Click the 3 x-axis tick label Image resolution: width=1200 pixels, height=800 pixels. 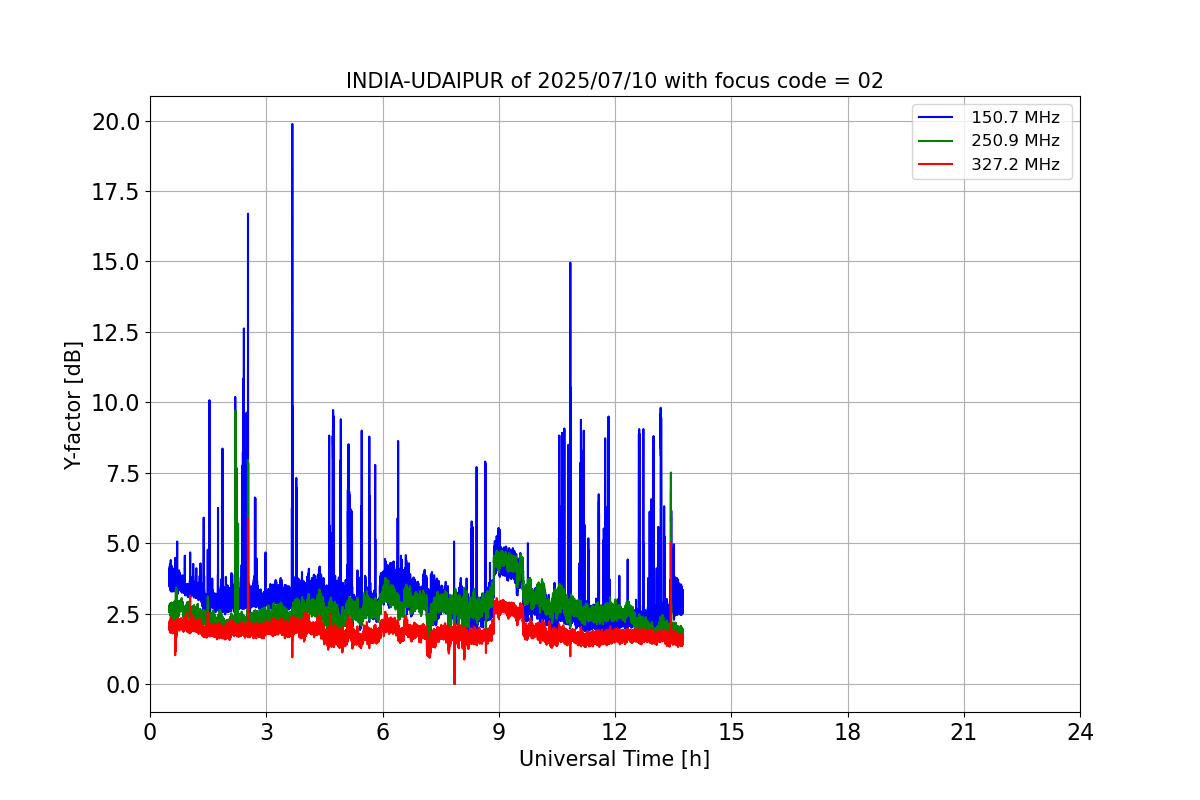tap(266, 732)
